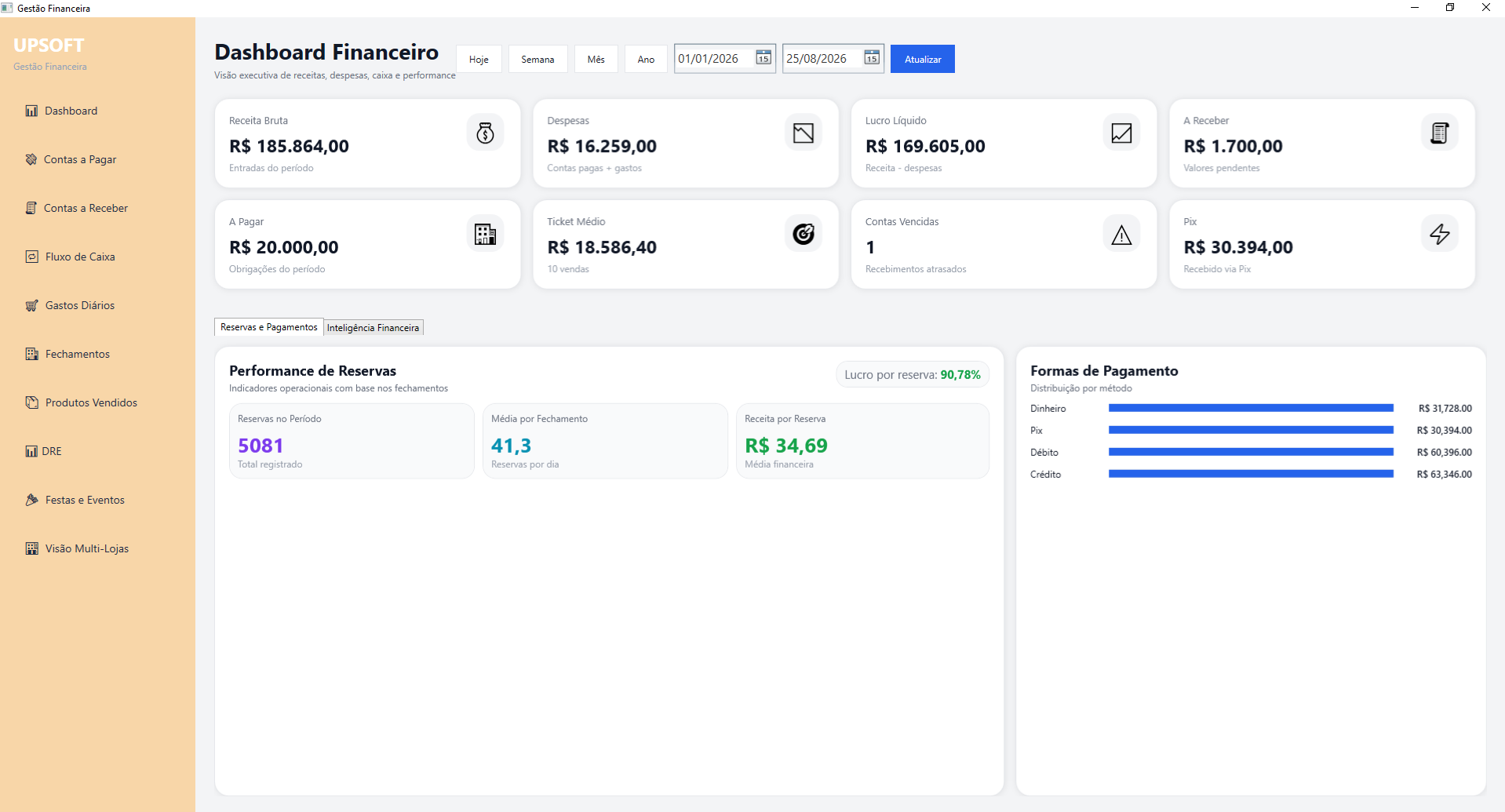
Task: Click the Atualizar button
Action: [923, 59]
